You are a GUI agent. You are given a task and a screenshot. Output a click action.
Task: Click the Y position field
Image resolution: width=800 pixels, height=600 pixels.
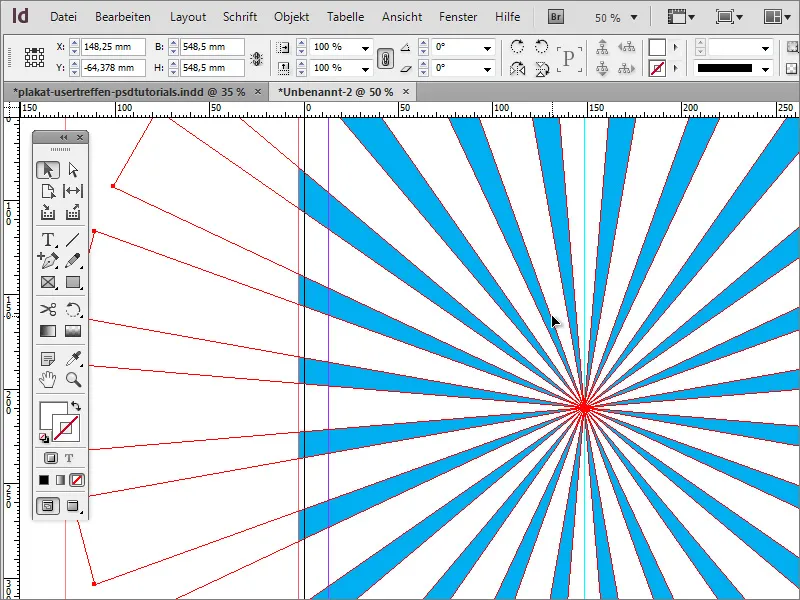(x=113, y=67)
